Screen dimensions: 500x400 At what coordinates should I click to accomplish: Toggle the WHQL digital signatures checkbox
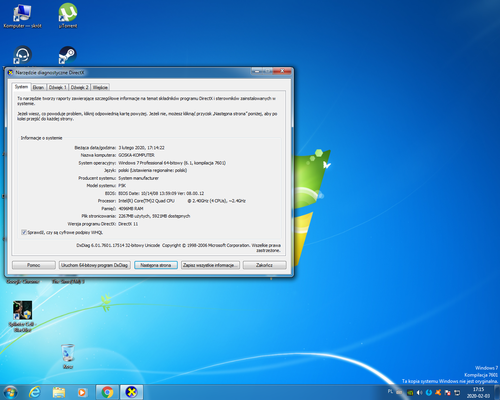pyautogui.click(x=24, y=232)
